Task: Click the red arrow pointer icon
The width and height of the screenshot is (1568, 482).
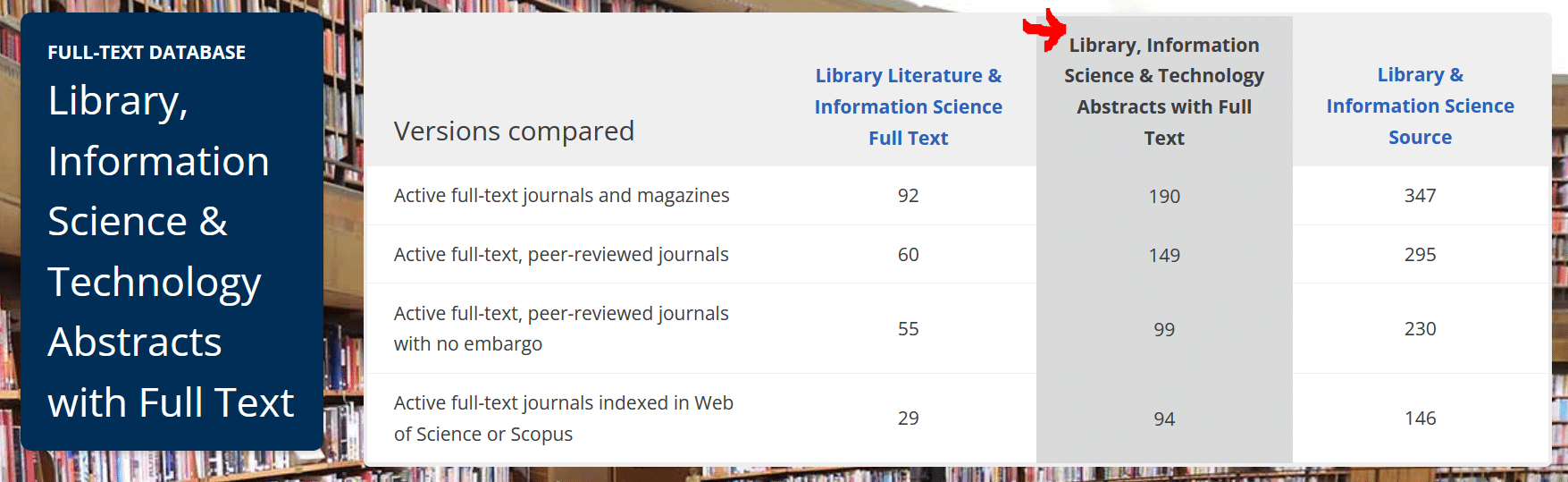Action: (1045, 30)
